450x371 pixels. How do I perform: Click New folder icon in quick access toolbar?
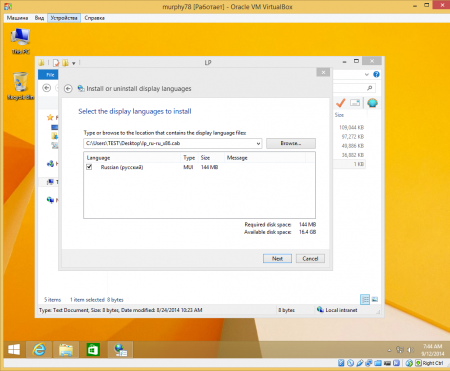(x=65, y=63)
